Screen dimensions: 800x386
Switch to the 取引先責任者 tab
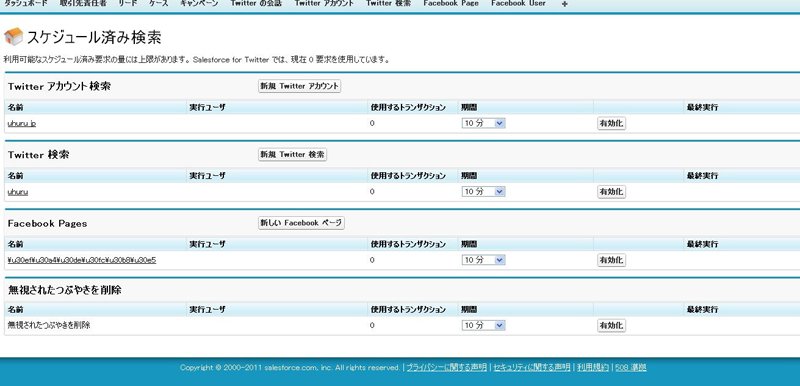83,4
